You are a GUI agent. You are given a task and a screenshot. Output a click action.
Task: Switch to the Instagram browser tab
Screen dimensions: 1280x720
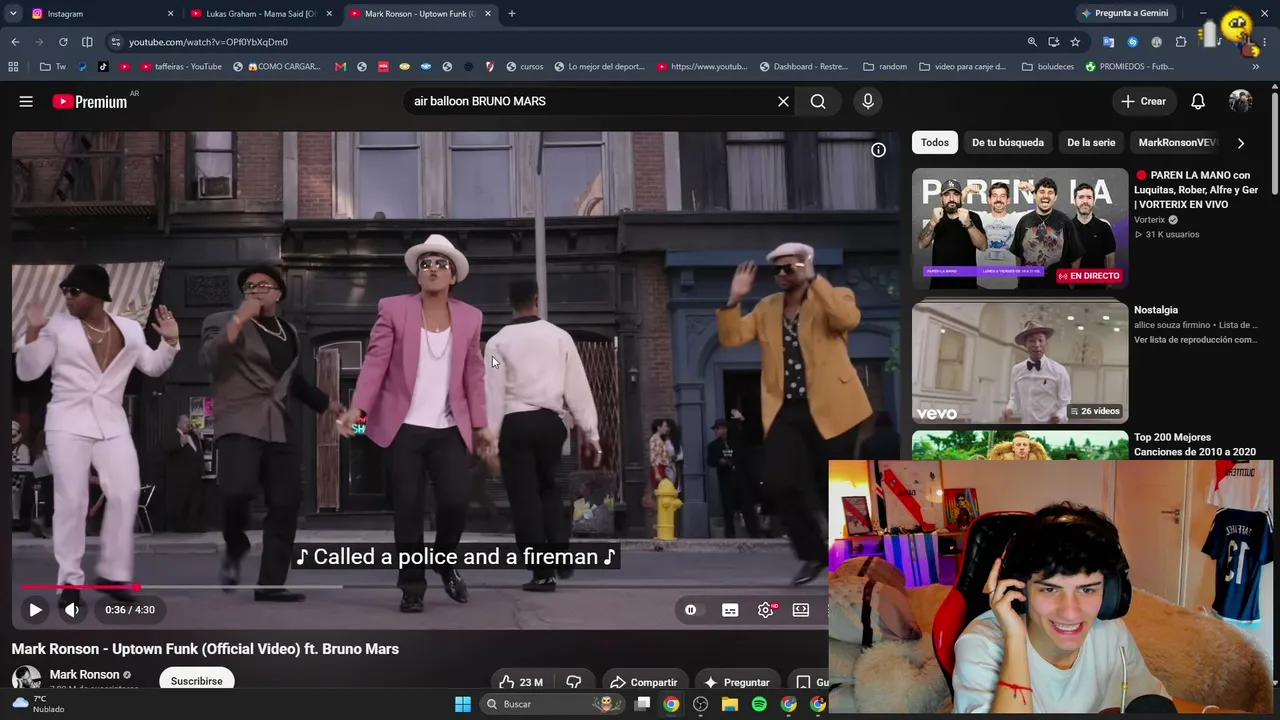[x=100, y=14]
